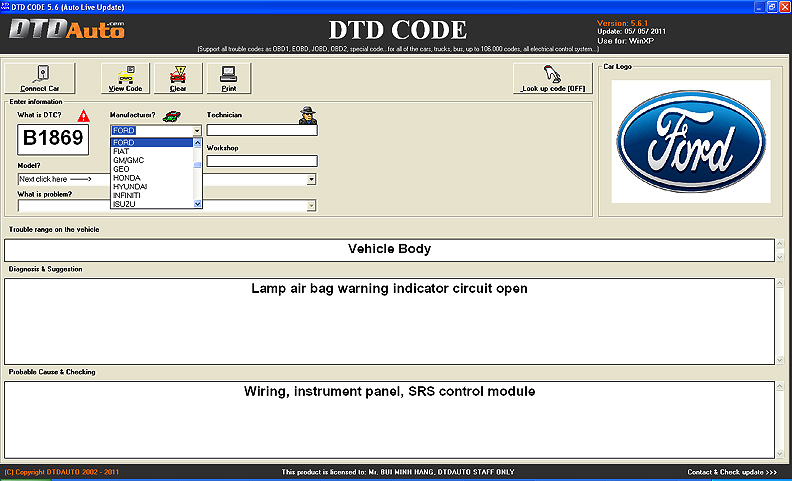Click the manufacturer list scrollbar thumb
Viewport: 792px width, 481px height.
click(x=197, y=165)
